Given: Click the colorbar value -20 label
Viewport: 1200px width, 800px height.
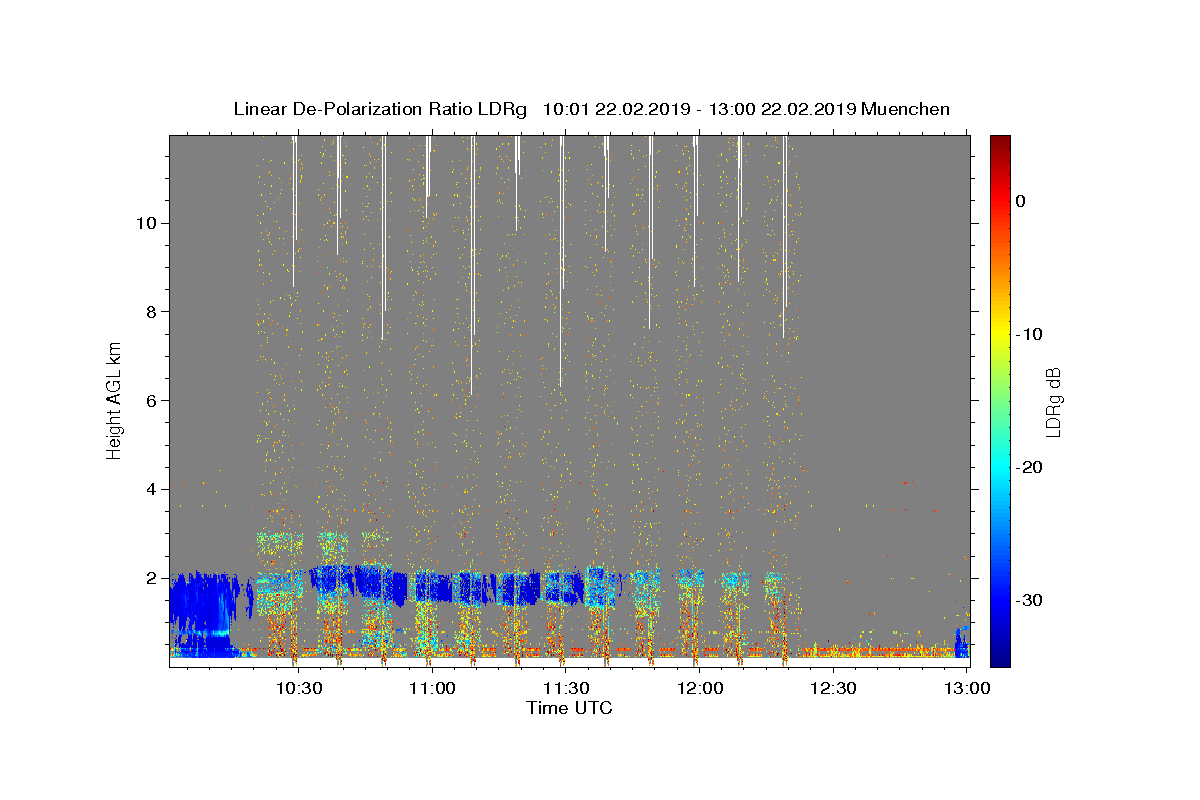Looking at the screenshot, I should (x=1029, y=467).
